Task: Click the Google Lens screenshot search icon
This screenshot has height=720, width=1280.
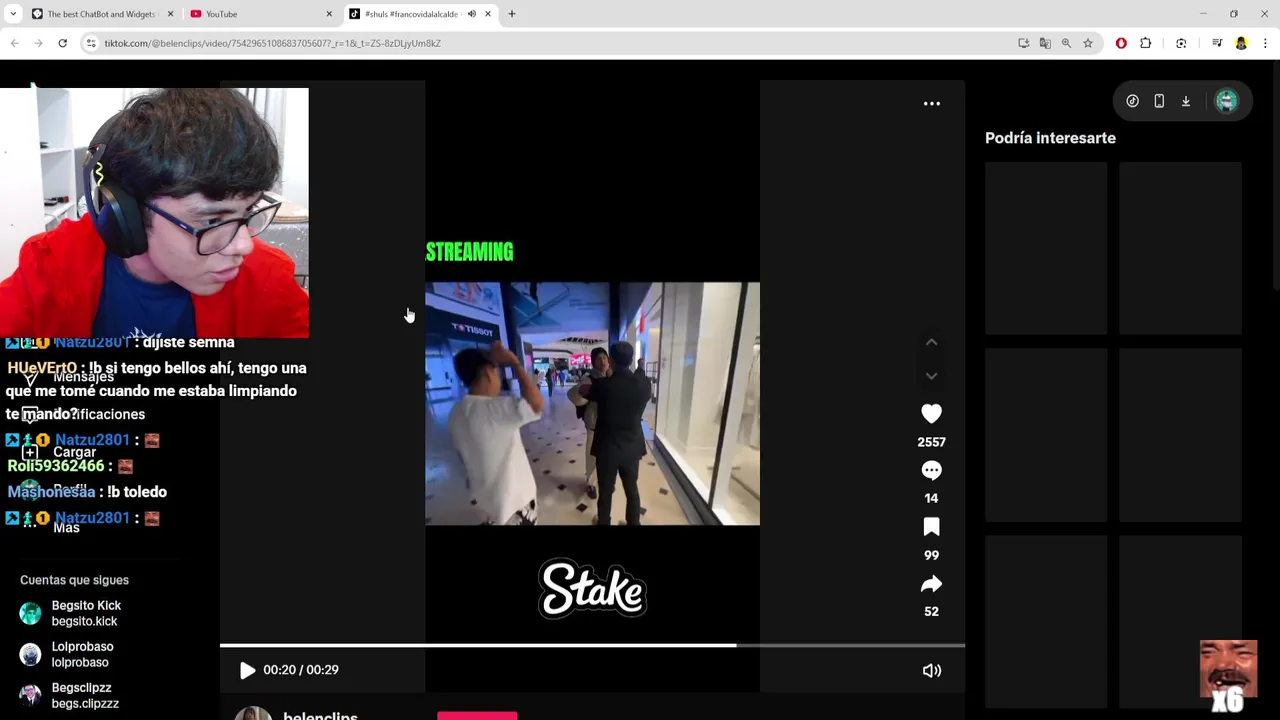Action: (x=1181, y=43)
